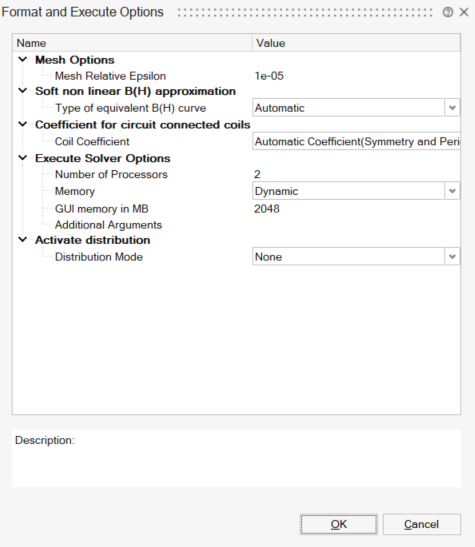Click the dotted title bar grip
This screenshot has height=547, width=475.
coord(305,13)
